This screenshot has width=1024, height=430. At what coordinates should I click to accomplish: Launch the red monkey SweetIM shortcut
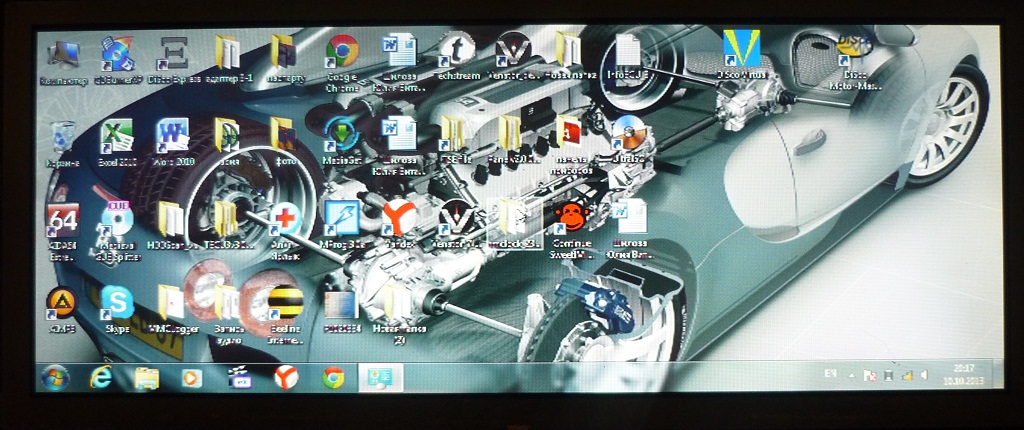pos(571,218)
